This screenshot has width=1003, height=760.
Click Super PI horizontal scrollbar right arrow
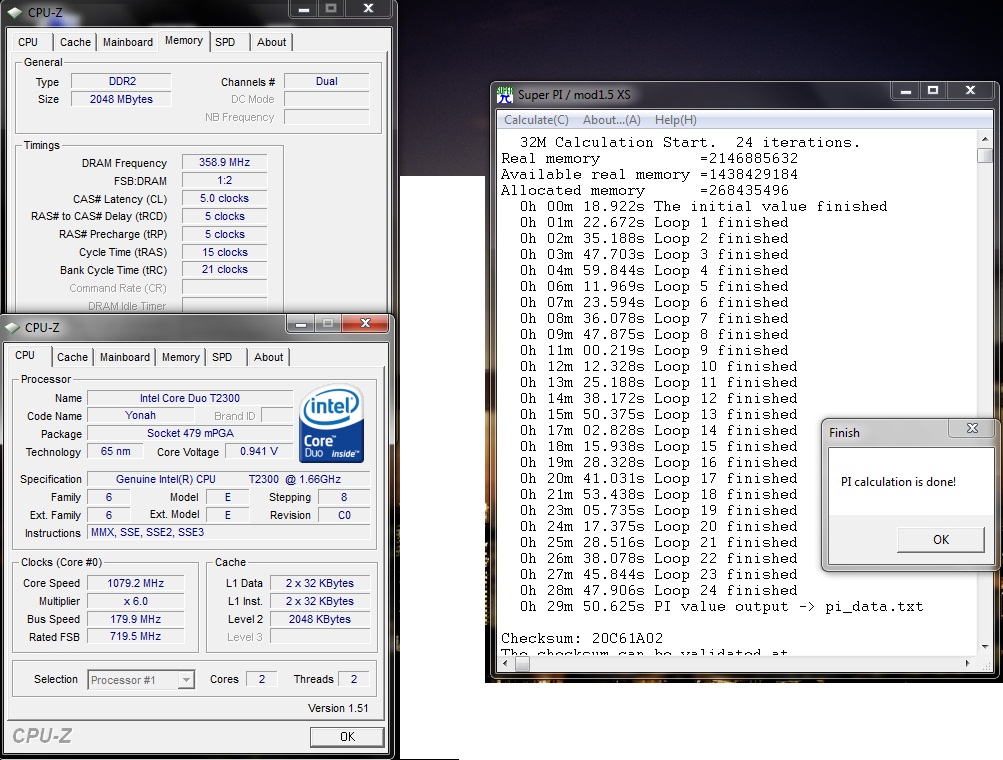[x=967, y=663]
